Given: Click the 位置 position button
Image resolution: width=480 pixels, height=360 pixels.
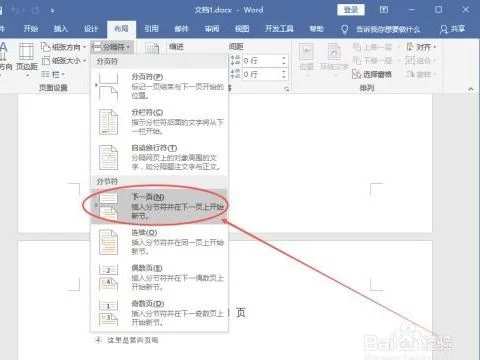Looking at the screenshot, I should click(306, 59).
